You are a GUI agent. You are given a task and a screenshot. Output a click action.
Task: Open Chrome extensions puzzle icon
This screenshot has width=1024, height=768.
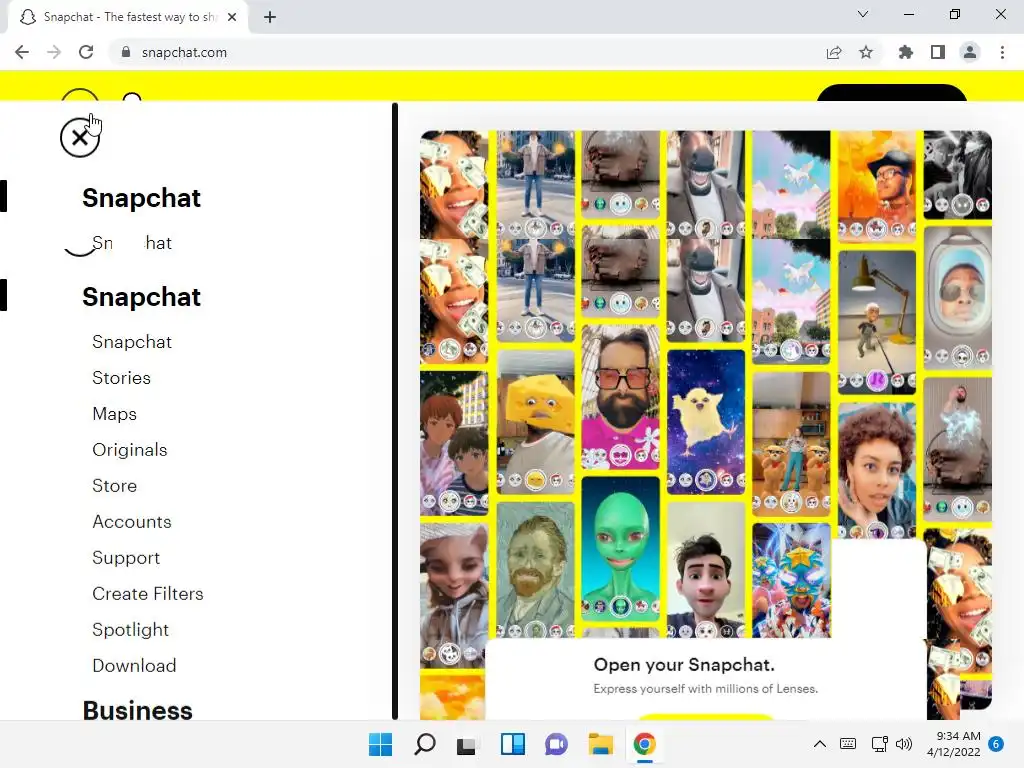(906, 52)
